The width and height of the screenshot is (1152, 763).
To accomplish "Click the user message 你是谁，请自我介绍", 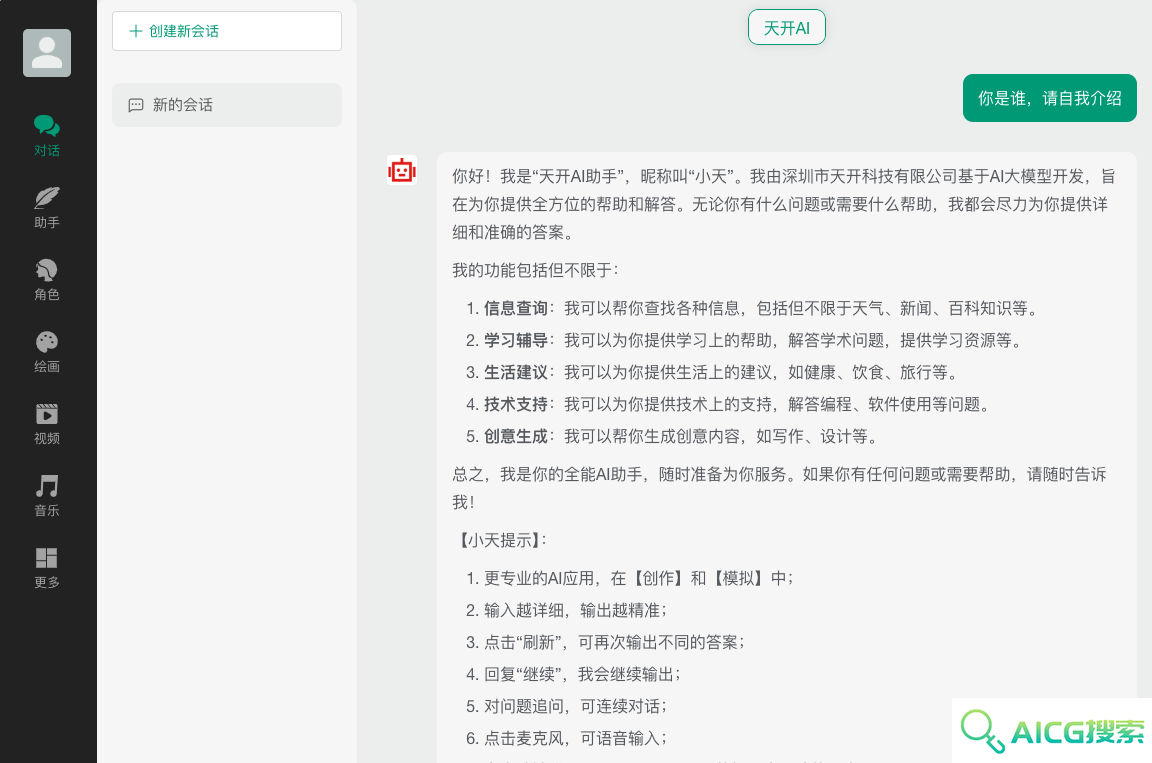I will coord(1049,98).
